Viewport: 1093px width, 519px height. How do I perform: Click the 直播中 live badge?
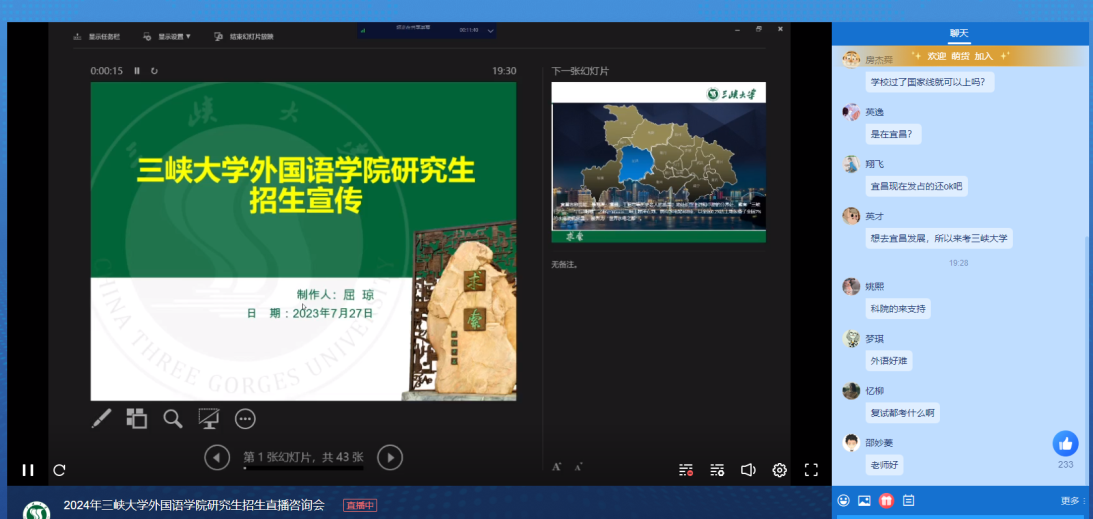coord(360,505)
